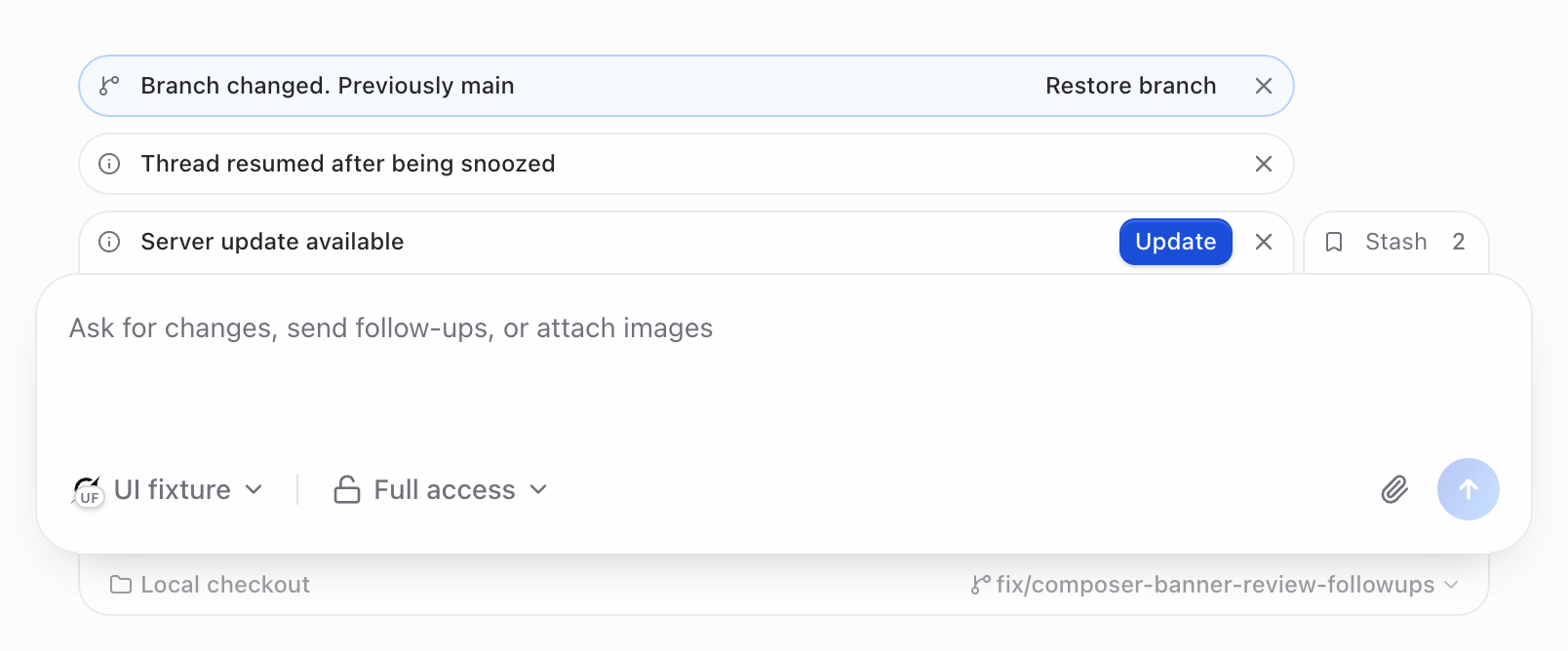Open the Stash tab with 2 items
The width and height of the screenshot is (1568, 651).
click(1395, 243)
